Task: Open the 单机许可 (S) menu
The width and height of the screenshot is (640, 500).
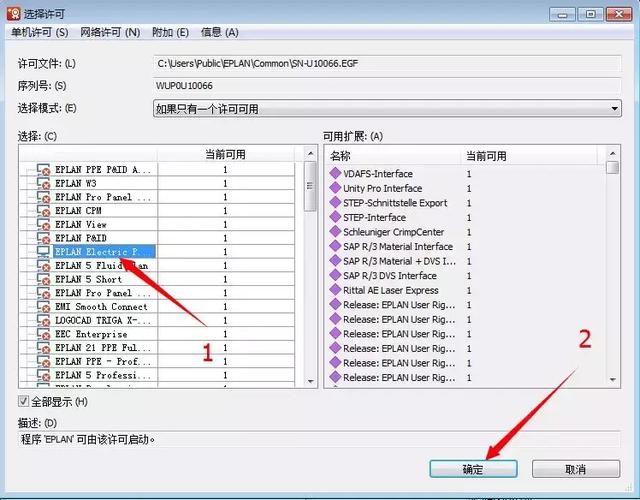Action: point(40,32)
